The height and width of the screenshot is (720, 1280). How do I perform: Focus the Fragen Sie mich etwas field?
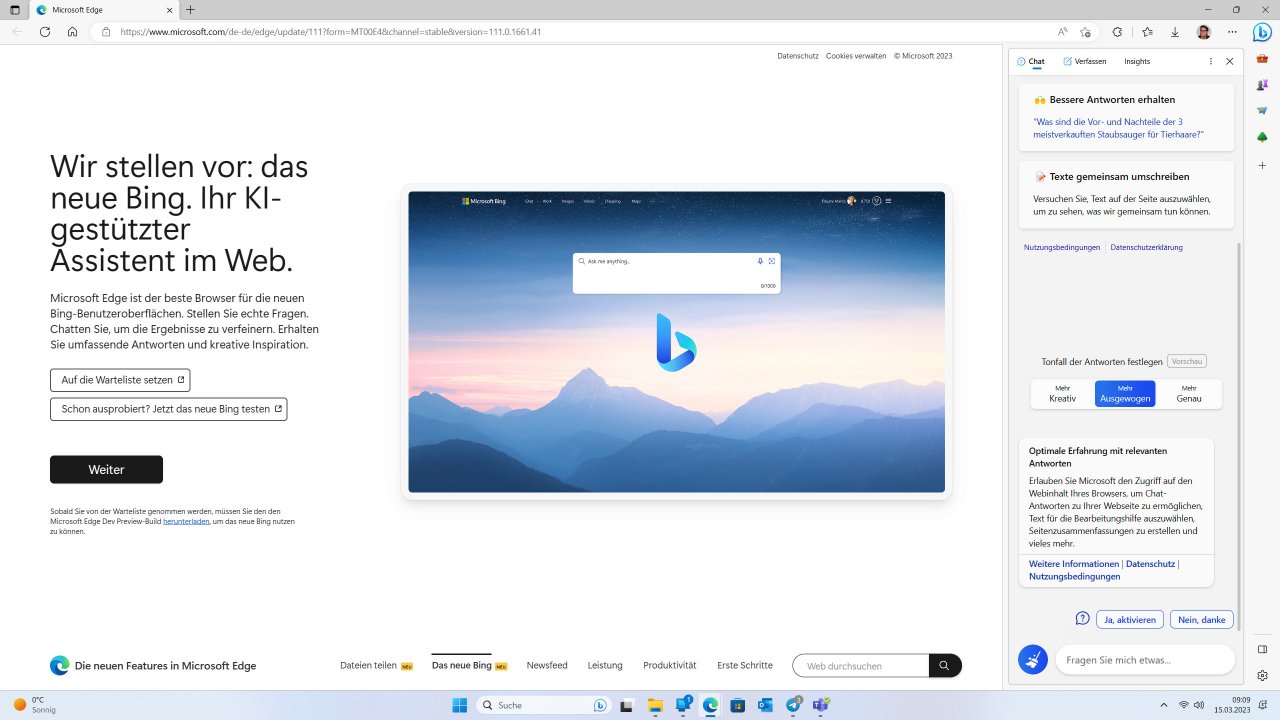click(x=1145, y=660)
